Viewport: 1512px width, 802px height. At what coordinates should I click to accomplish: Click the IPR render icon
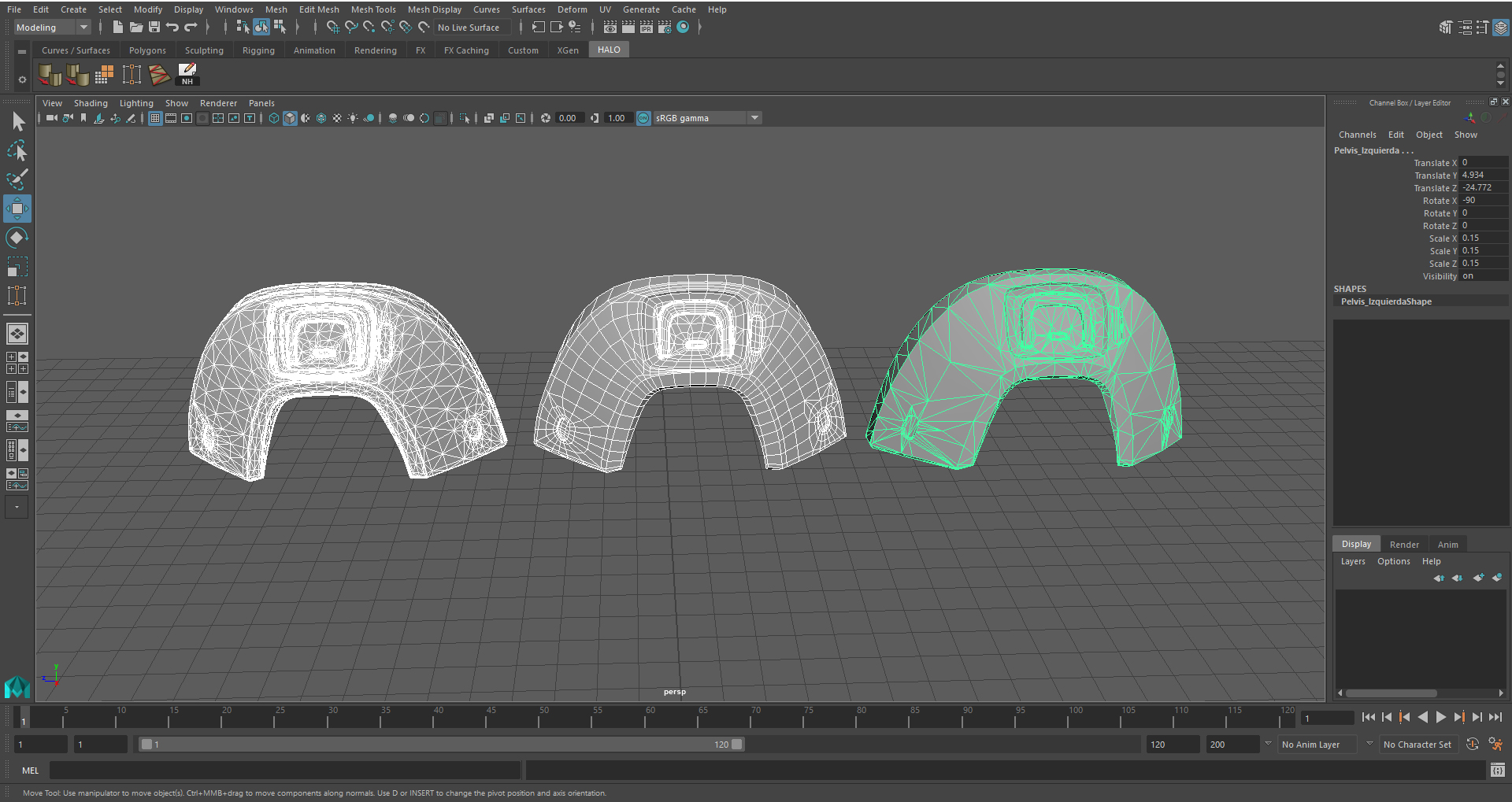[x=647, y=28]
